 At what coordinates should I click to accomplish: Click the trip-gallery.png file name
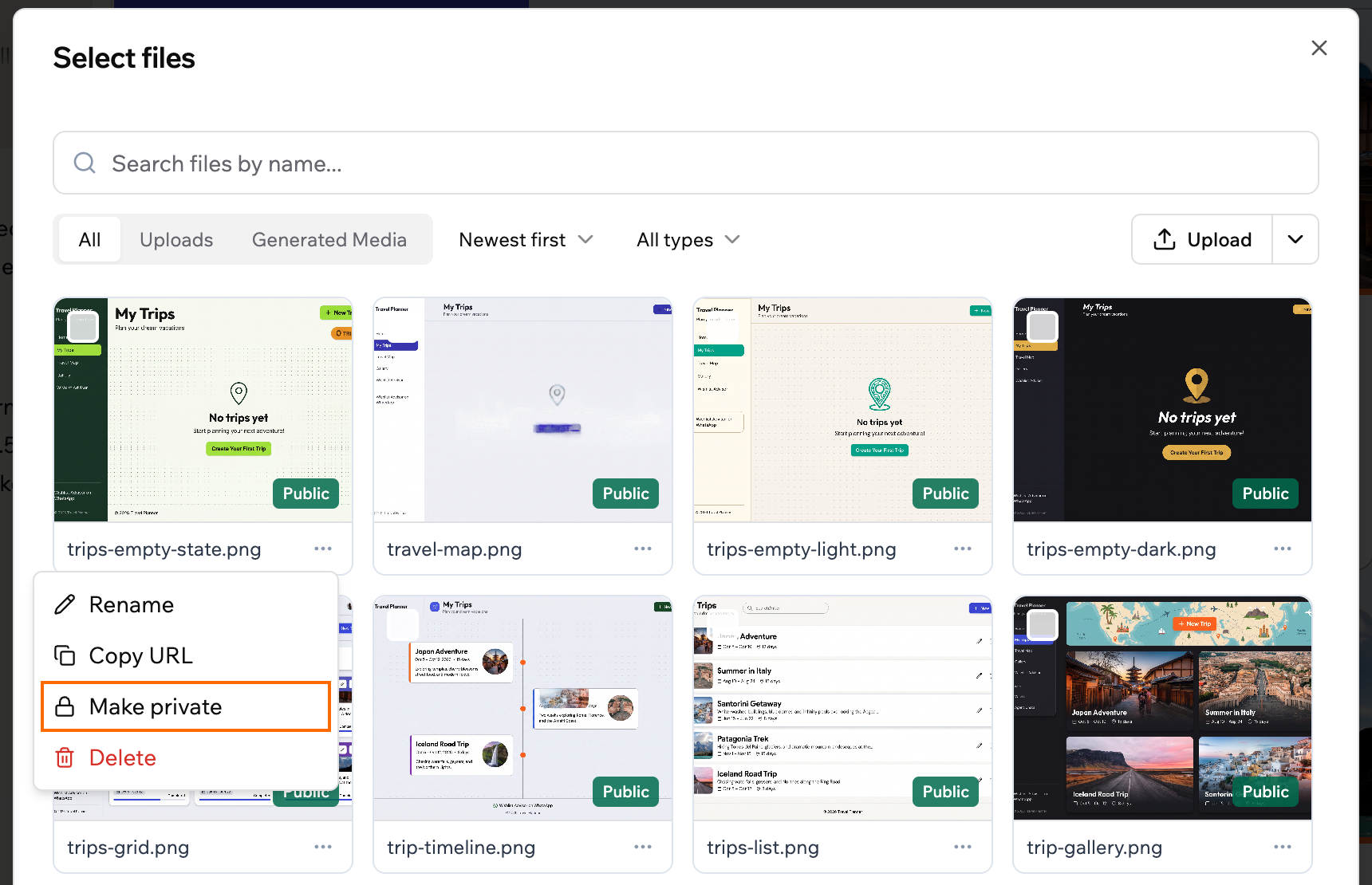[x=1094, y=848]
